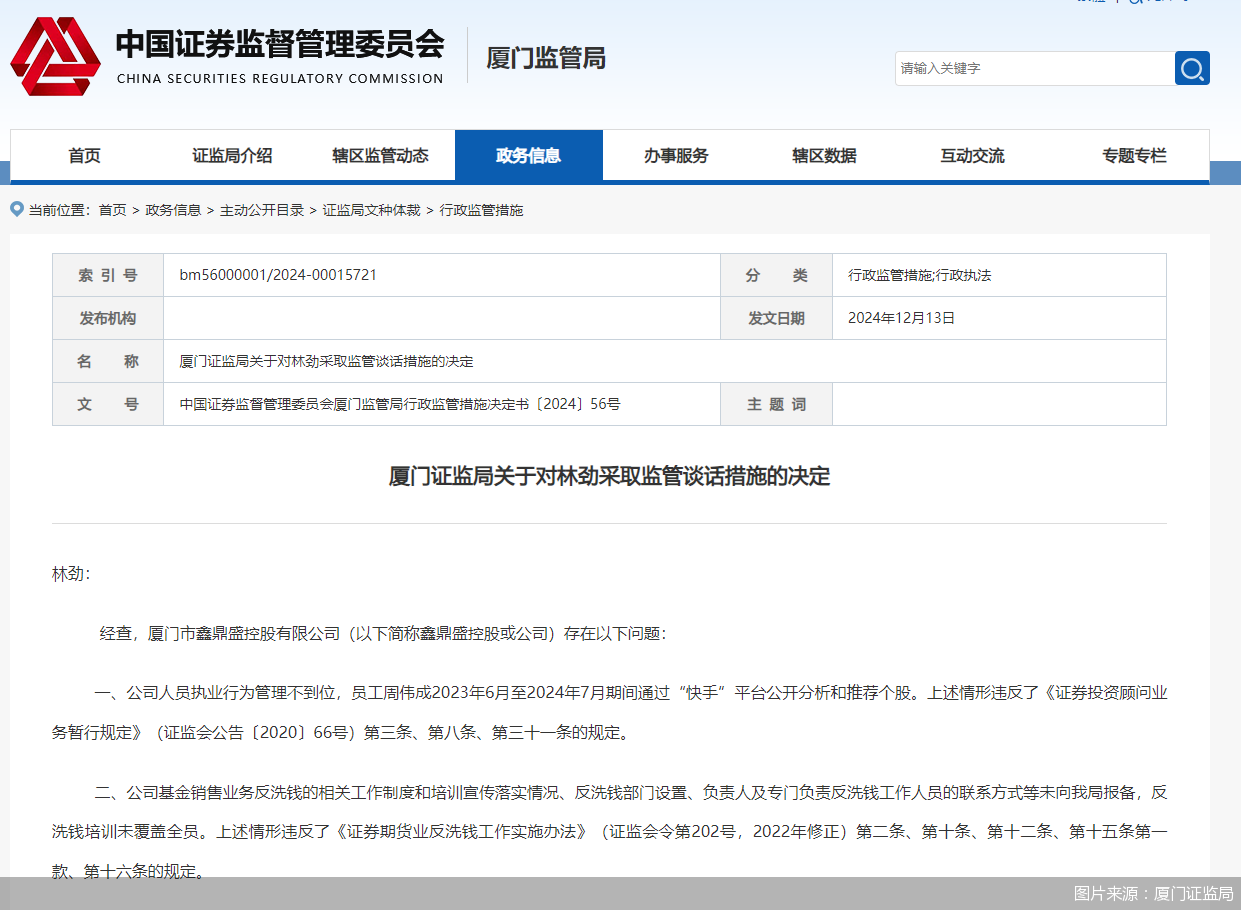Open the 证监局介绍 navigation tab

(x=232, y=156)
